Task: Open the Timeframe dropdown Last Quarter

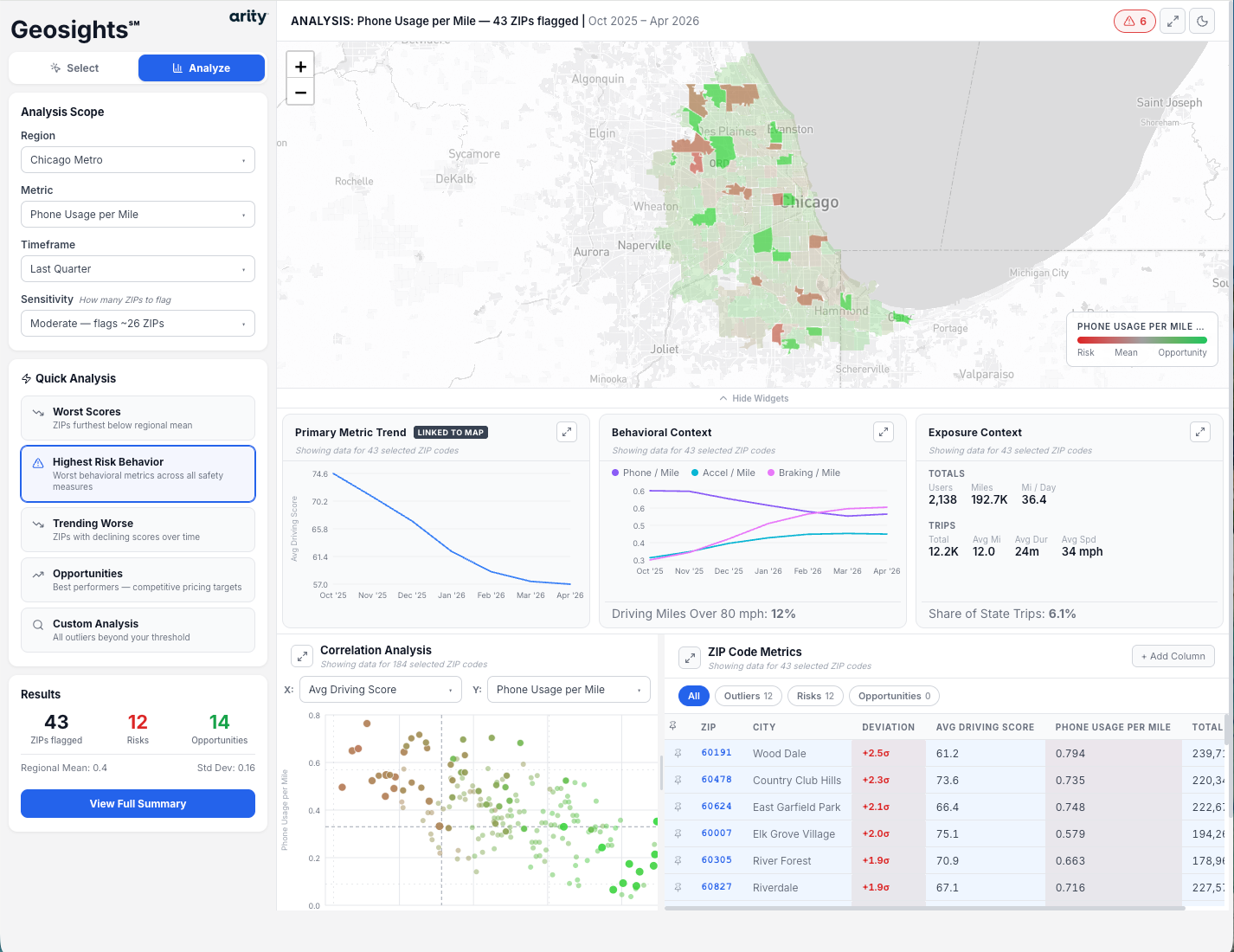Action: click(x=138, y=268)
